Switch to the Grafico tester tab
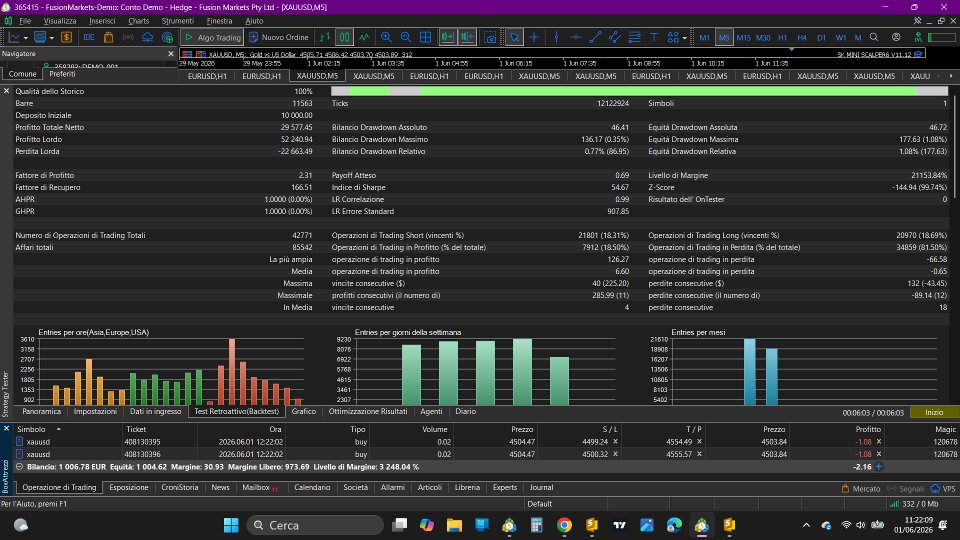This screenshot has width=960, height=540. 304,411
